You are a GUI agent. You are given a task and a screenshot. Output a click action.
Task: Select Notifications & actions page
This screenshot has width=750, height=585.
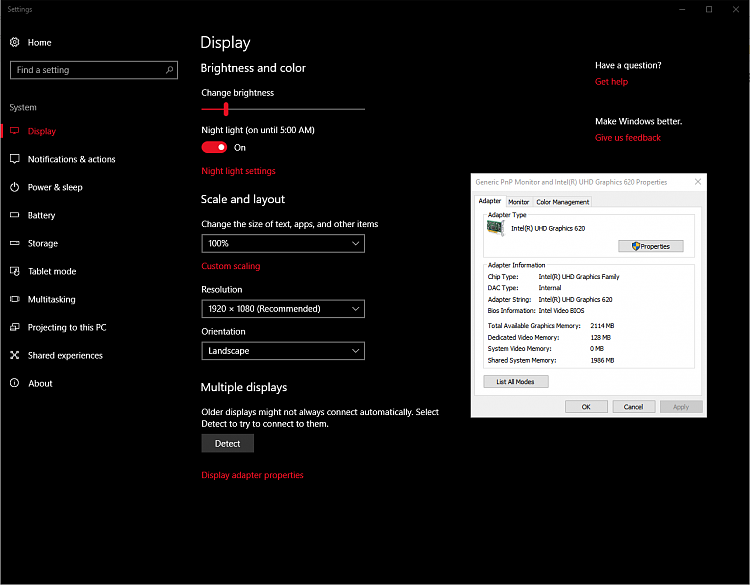[71, 159]
